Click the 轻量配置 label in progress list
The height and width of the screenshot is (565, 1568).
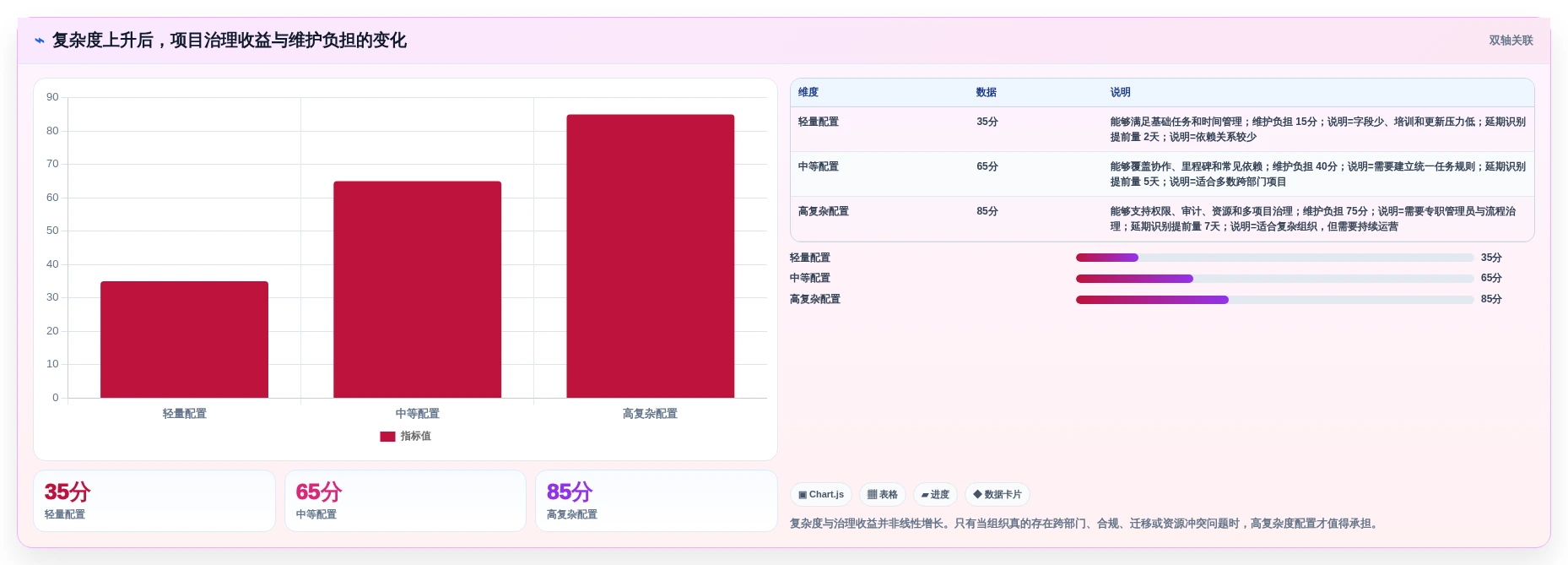tap(810, 258)
